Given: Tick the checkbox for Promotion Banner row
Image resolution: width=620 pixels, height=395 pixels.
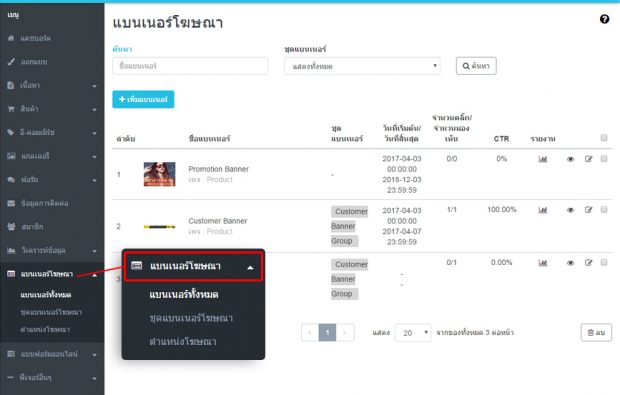Looking at the screenshot, I should pyautogui.click(x=604, y=159).
